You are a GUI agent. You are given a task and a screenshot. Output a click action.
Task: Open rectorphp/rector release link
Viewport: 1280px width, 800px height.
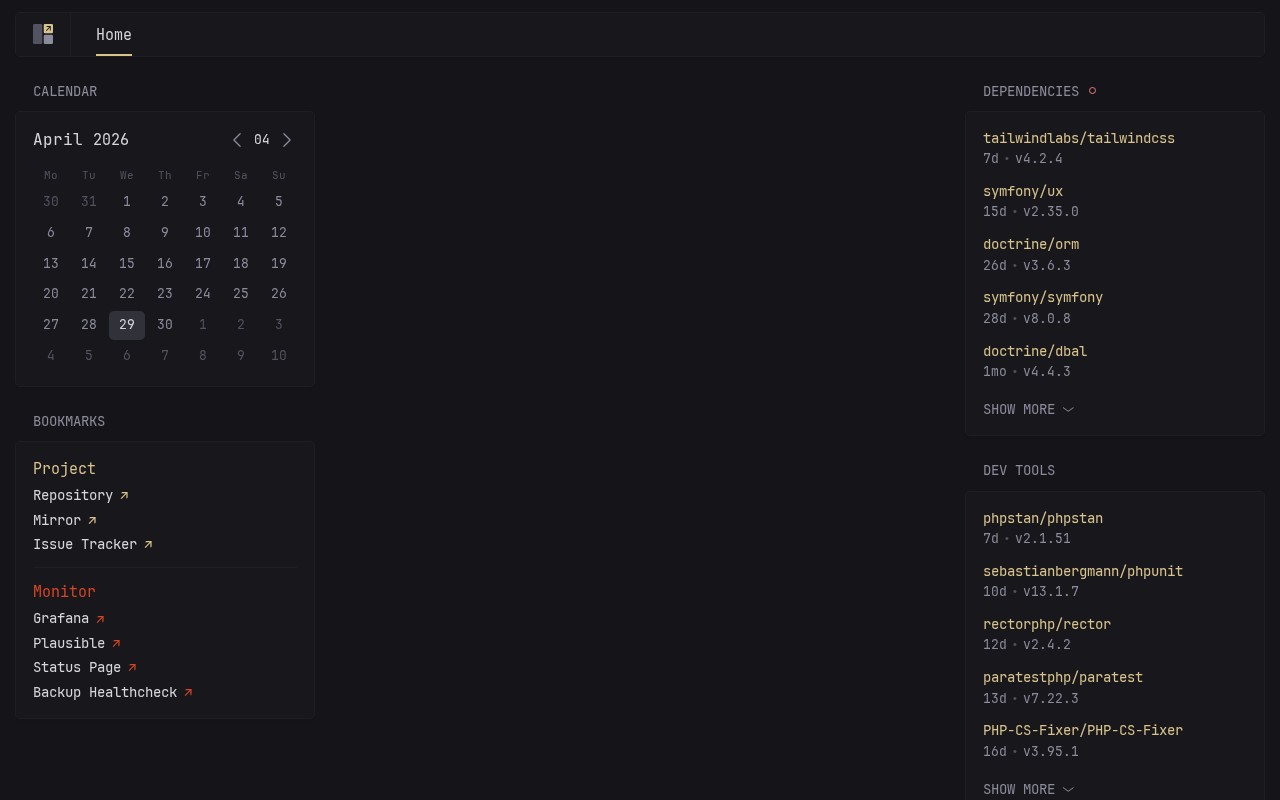(x=1047, y=624)
